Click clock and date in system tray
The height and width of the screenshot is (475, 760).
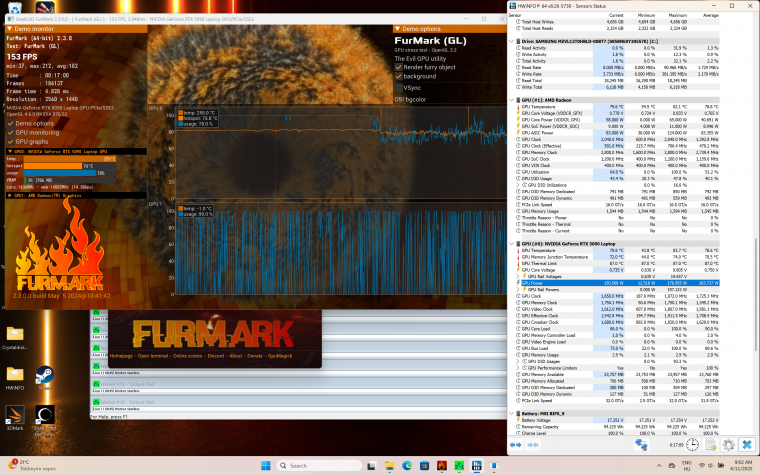pos(743,466)
